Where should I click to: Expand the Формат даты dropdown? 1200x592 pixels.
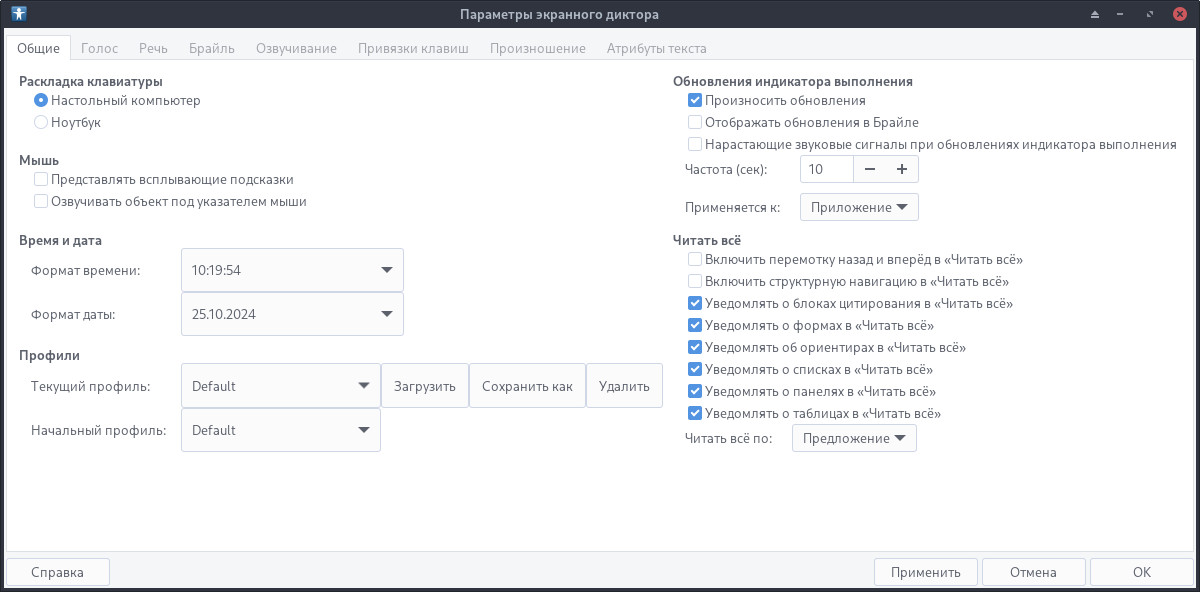pyautogui.click(x=292, y=314)
